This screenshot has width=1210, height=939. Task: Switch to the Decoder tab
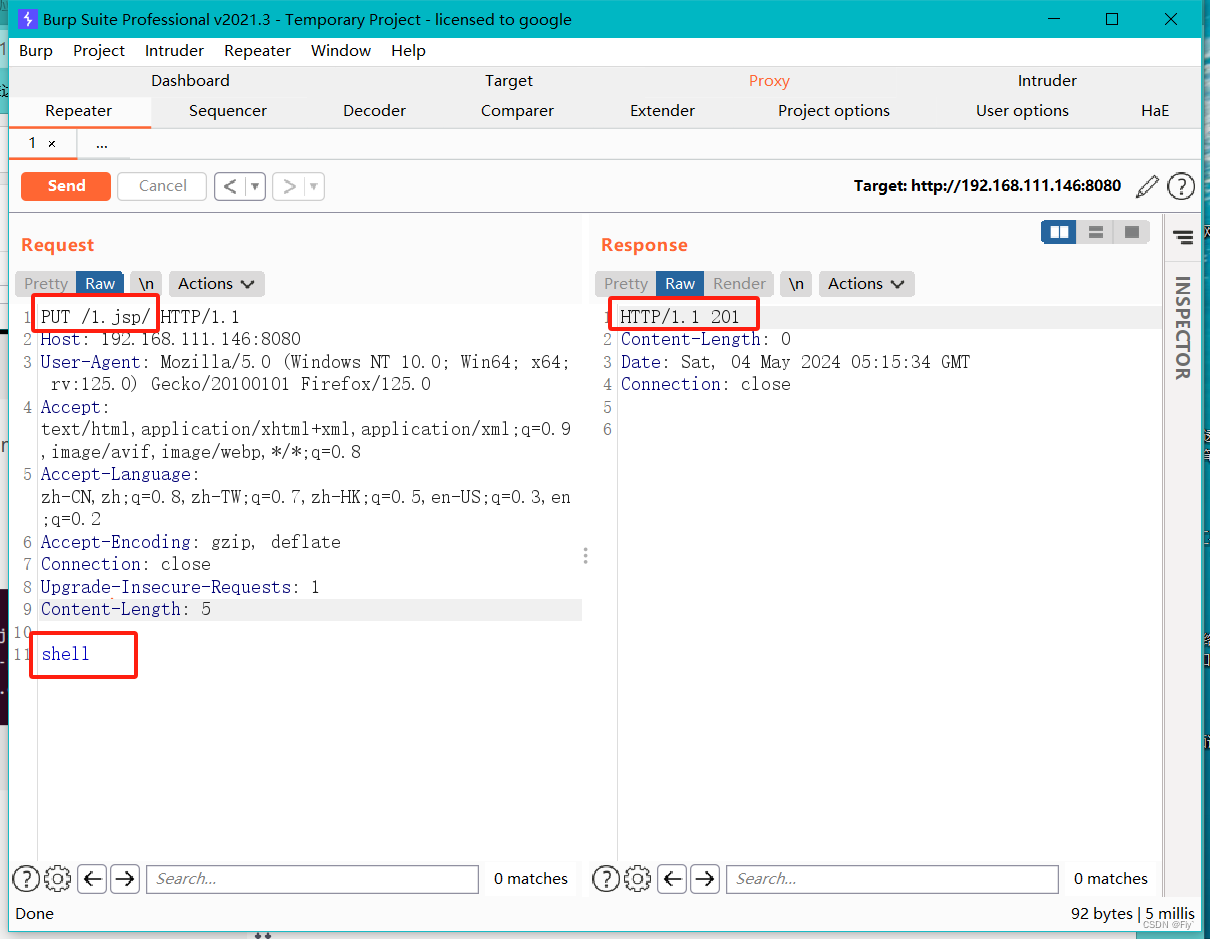(374, 111)
